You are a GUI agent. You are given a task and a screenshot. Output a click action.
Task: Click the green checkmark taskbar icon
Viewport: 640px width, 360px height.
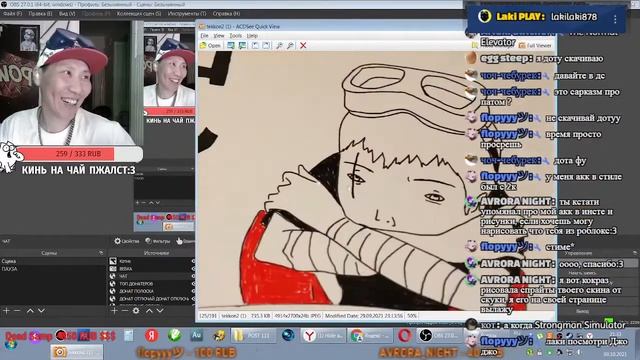(x=174, y=336)
